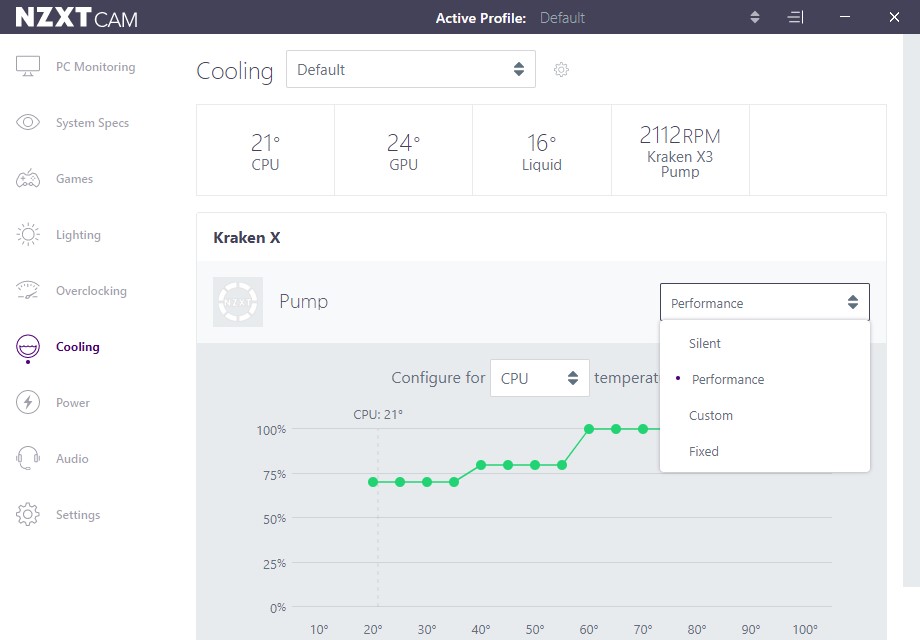Click the Cooling label in sidebar
The image size is (920, 640).
pos(77,347)
